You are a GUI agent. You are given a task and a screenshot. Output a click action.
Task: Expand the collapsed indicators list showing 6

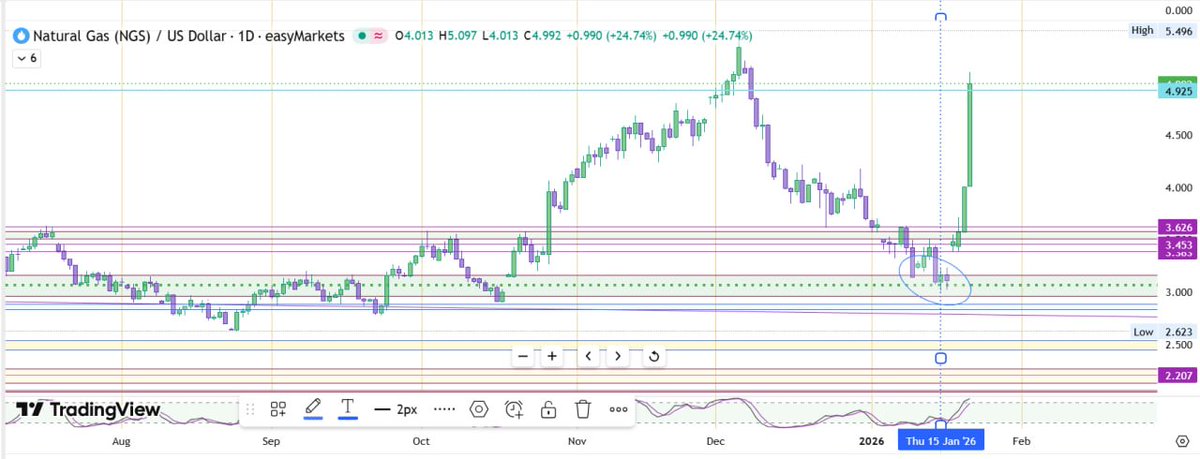27,59
